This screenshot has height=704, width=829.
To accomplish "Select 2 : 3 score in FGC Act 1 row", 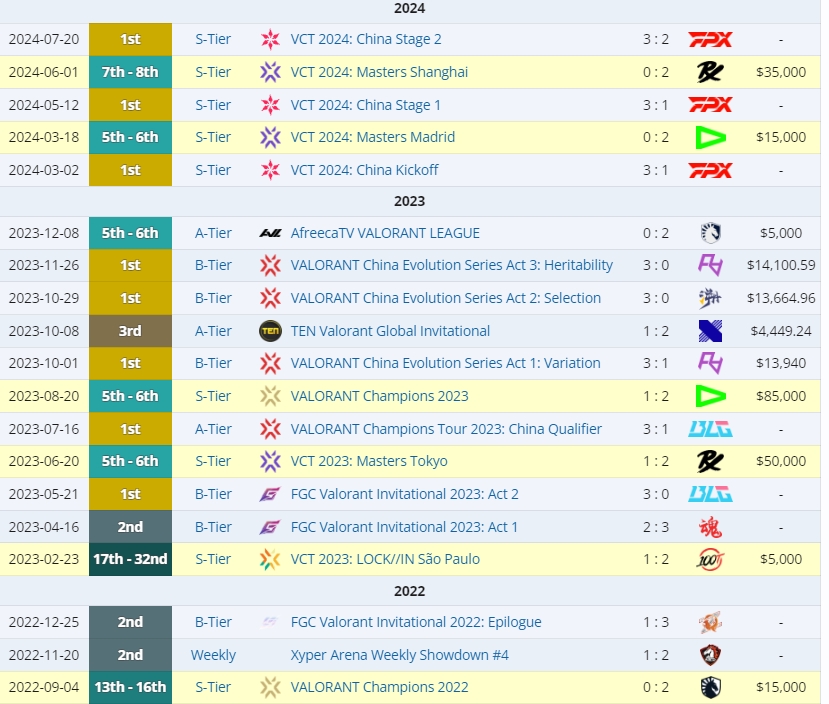I will [x=656, y=527].
